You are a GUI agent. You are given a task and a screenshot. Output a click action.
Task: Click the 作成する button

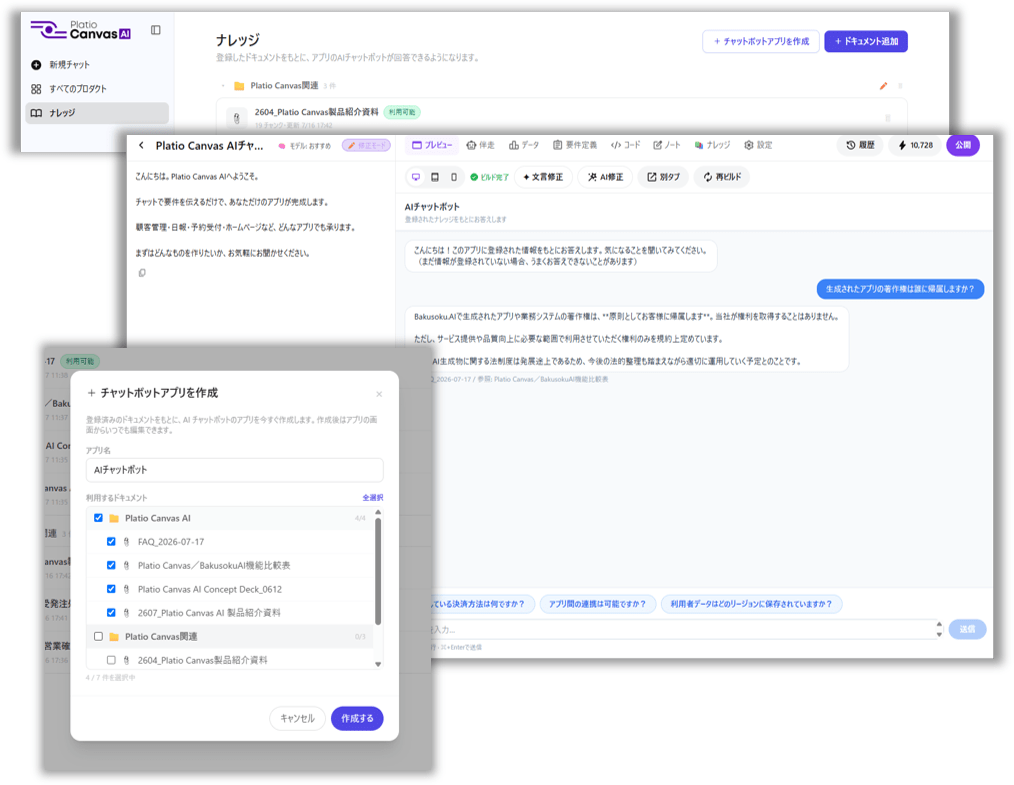(357, 718)
